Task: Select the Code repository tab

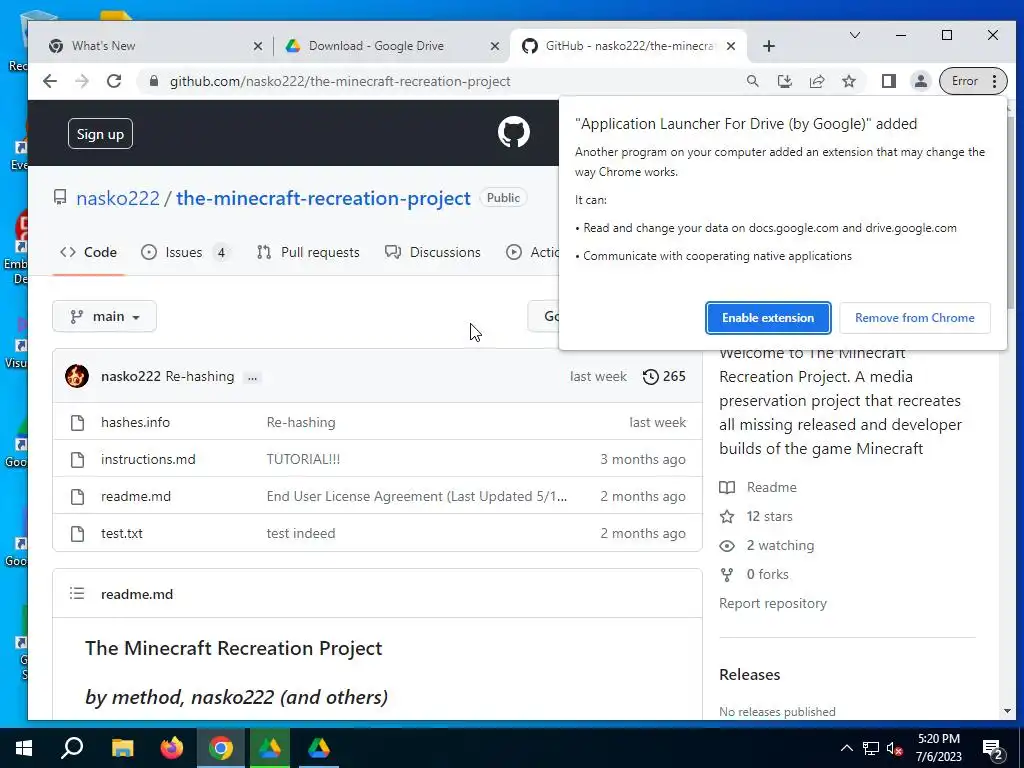Action: point(89,252)
